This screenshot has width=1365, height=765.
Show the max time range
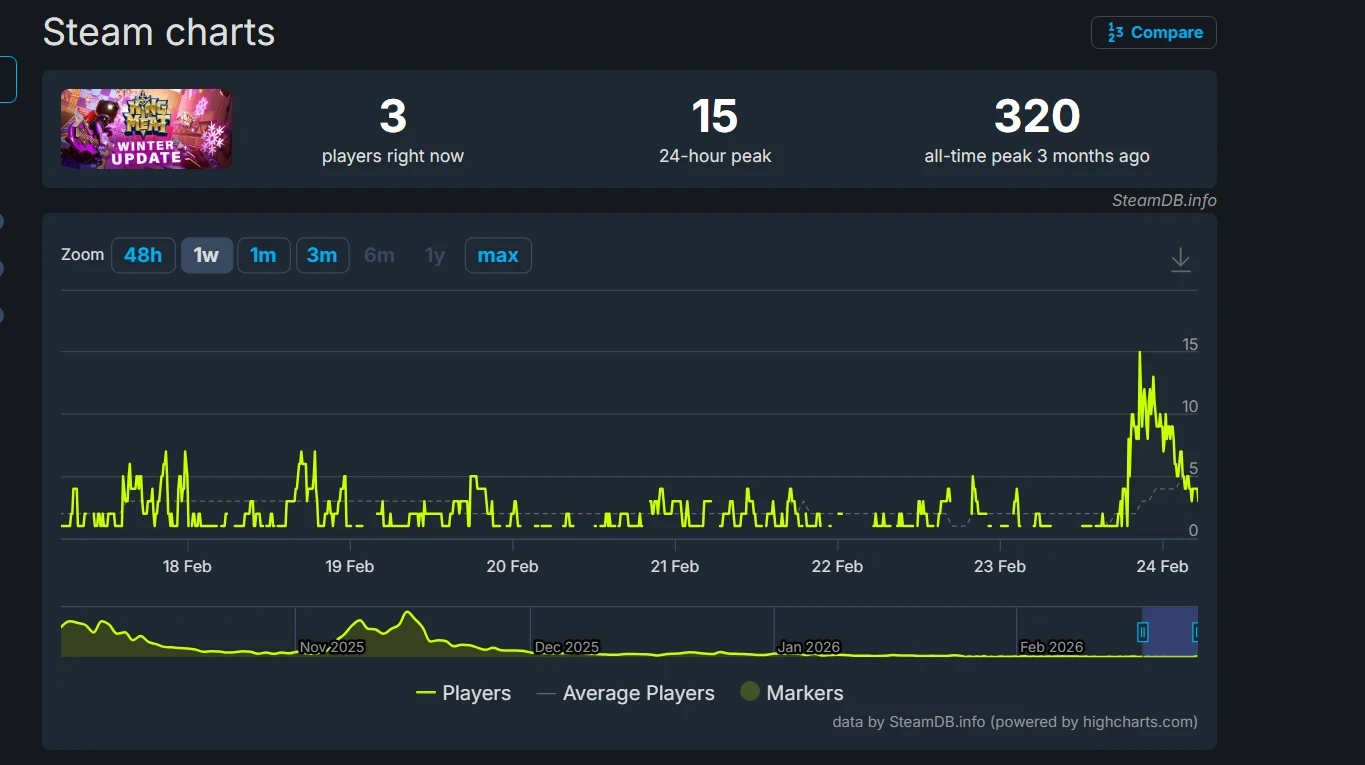pos(497,255)
